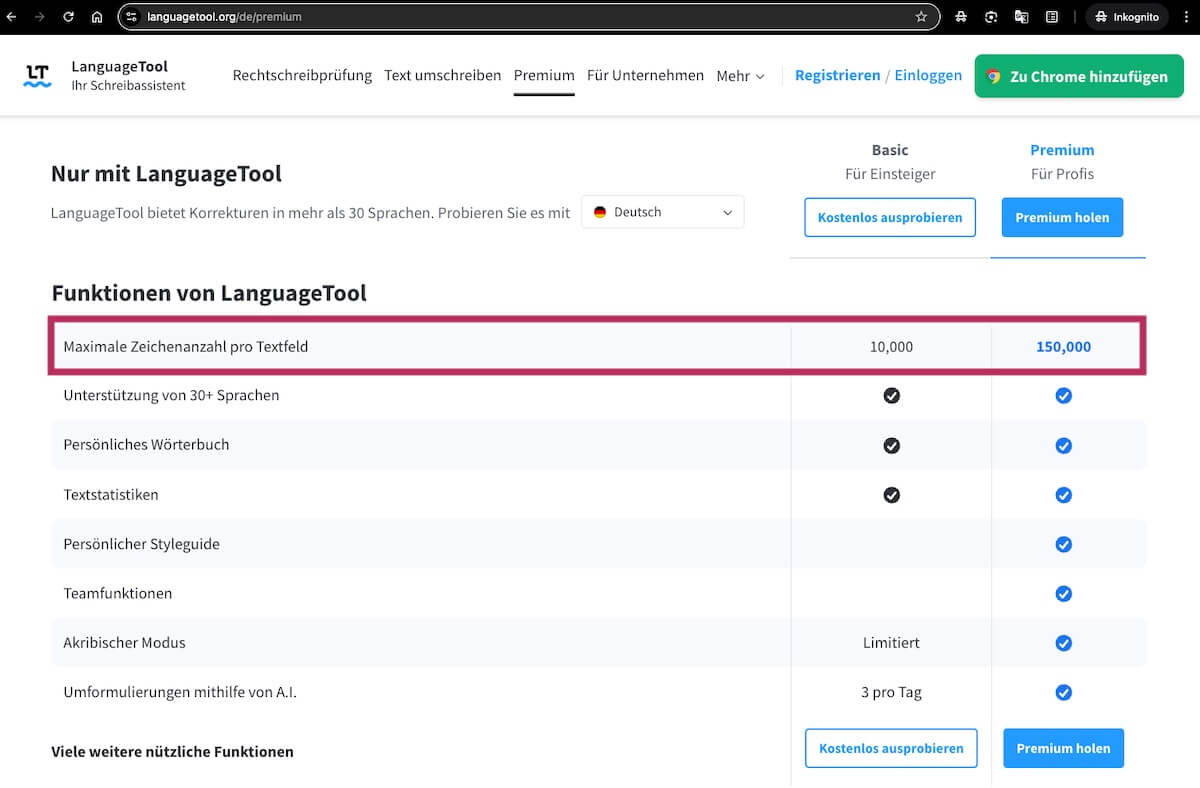The image size is (1200, 788).
Task: Select the Premium nav item
Action: coord(544,75)
